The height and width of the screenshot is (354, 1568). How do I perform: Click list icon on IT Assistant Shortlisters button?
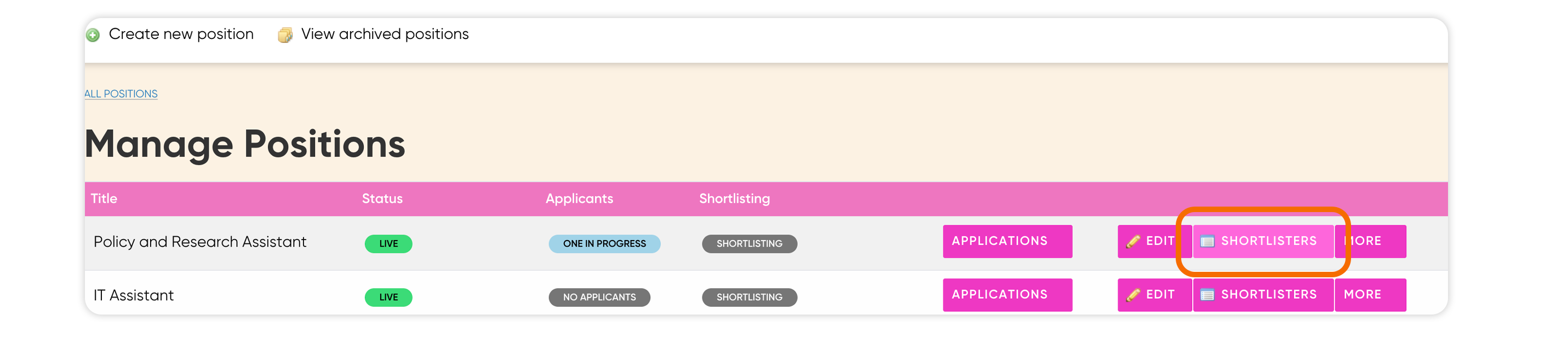pos(1207,295)
